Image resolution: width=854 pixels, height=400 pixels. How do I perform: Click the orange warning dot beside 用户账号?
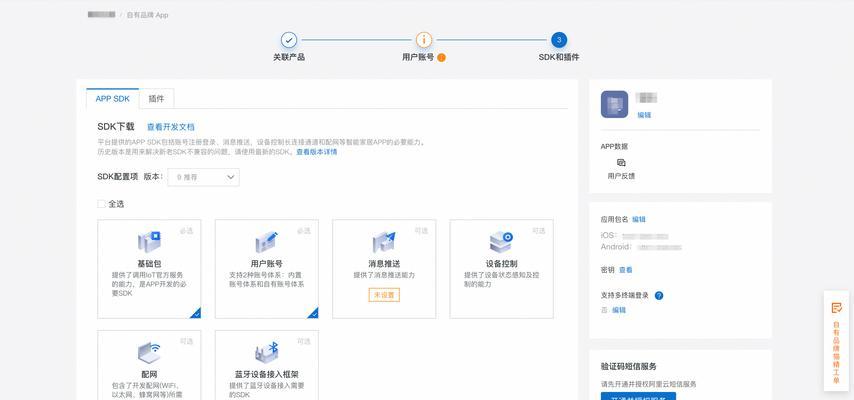click(x=442, y=57)
